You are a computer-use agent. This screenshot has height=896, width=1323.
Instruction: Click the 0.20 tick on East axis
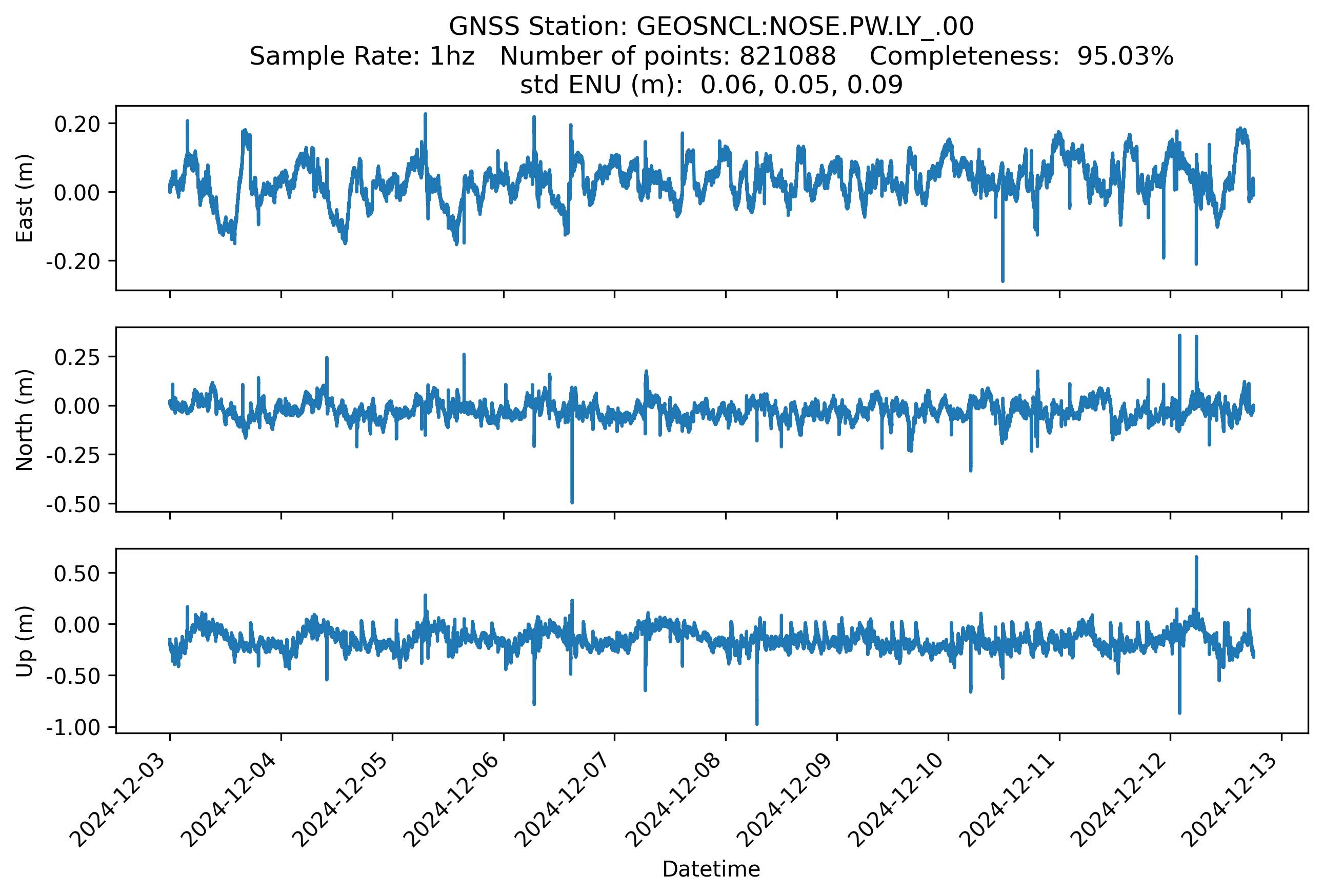coord(77,124)
